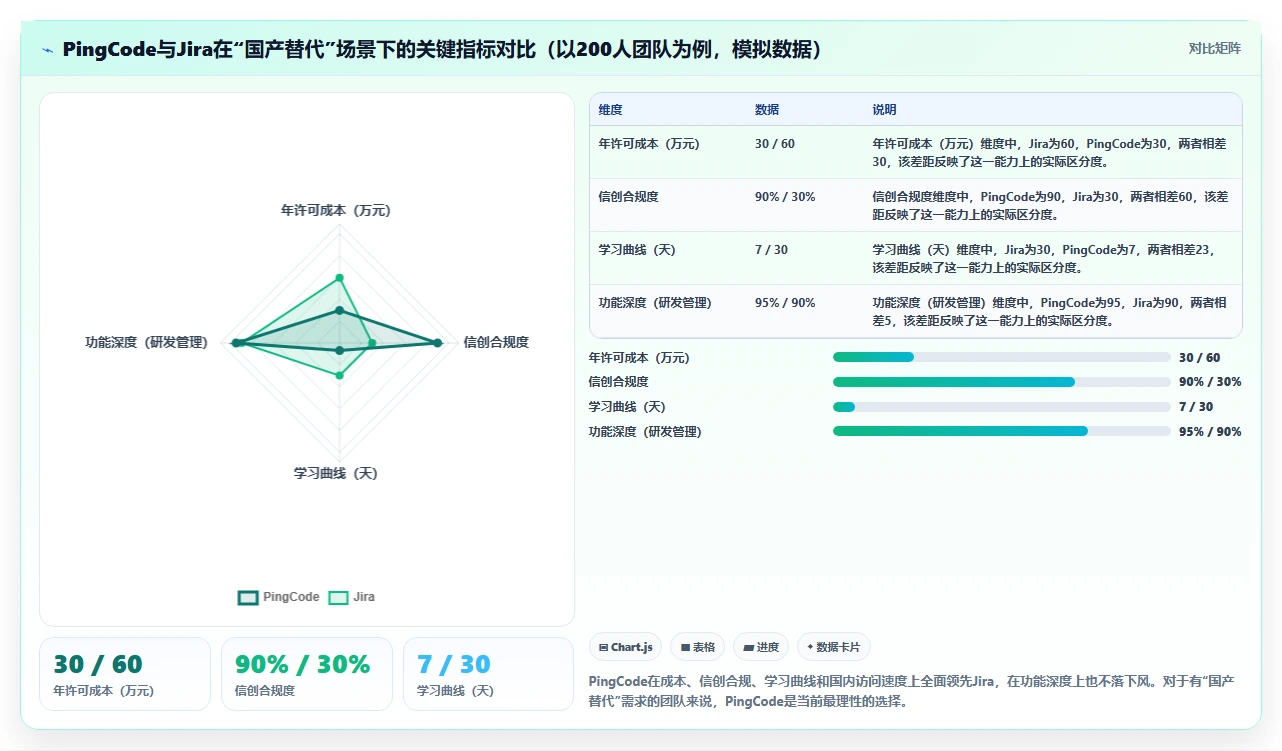Select the 对比矩阵 label in the header
Viewport: 1282px width, 751px height.
[1214, 48]
